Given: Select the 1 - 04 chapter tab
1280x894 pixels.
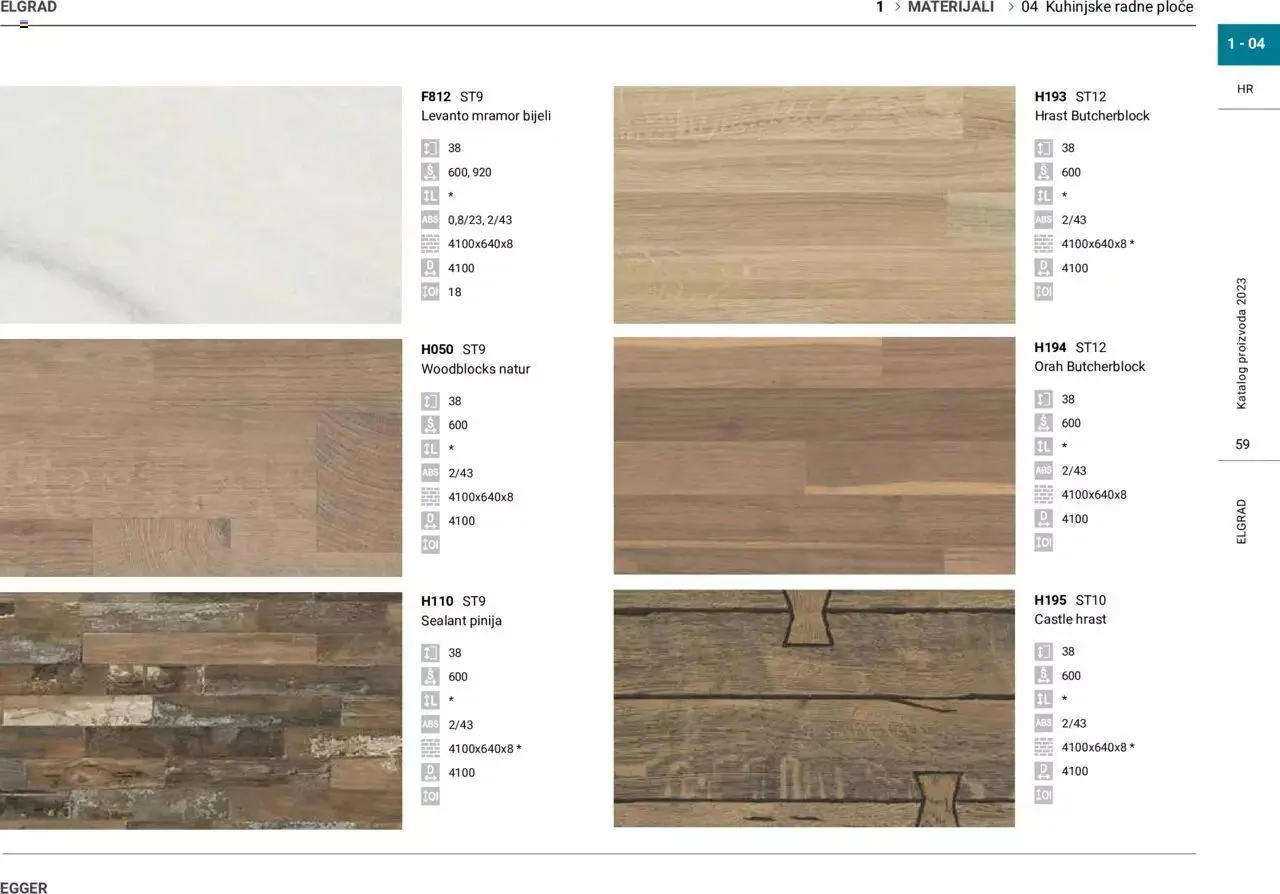Looking at the screenshot, I should [1247, 44].
